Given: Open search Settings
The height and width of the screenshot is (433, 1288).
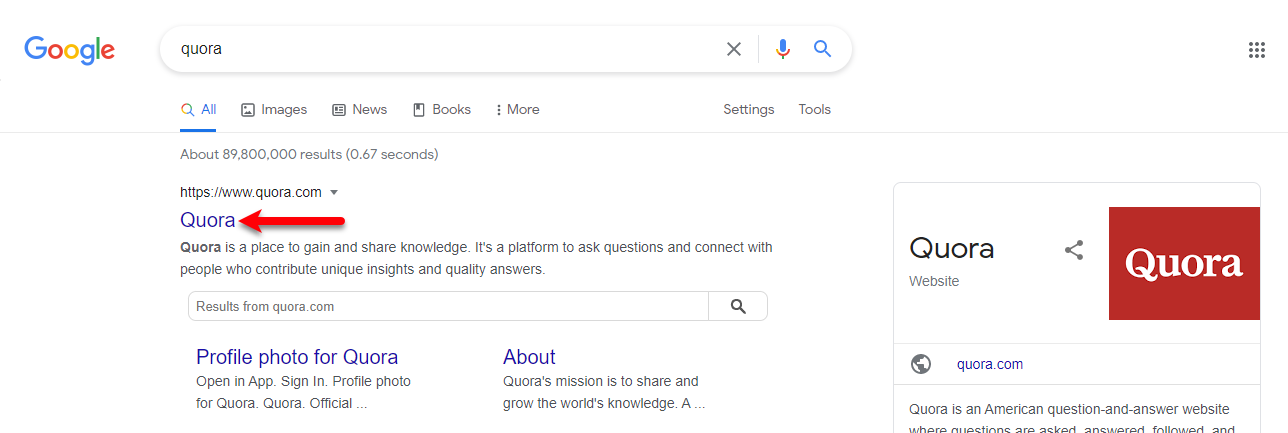Looking at the screenshot, I should [749, 110].
